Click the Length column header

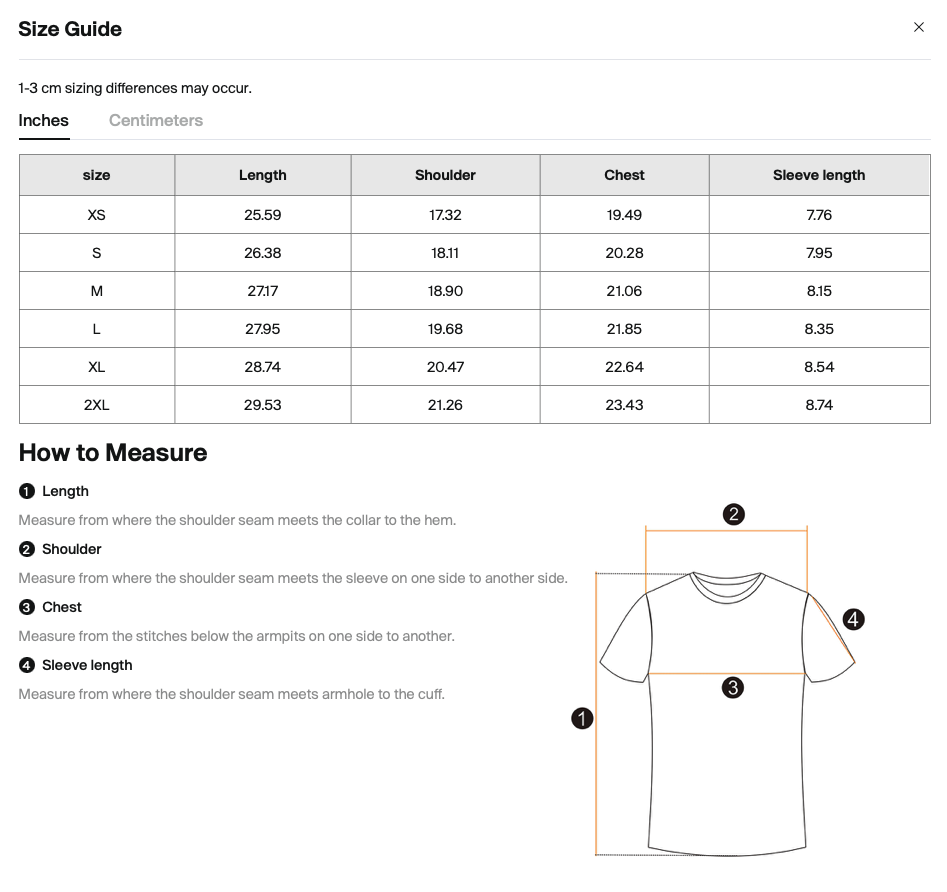click(x=263, y=176)
